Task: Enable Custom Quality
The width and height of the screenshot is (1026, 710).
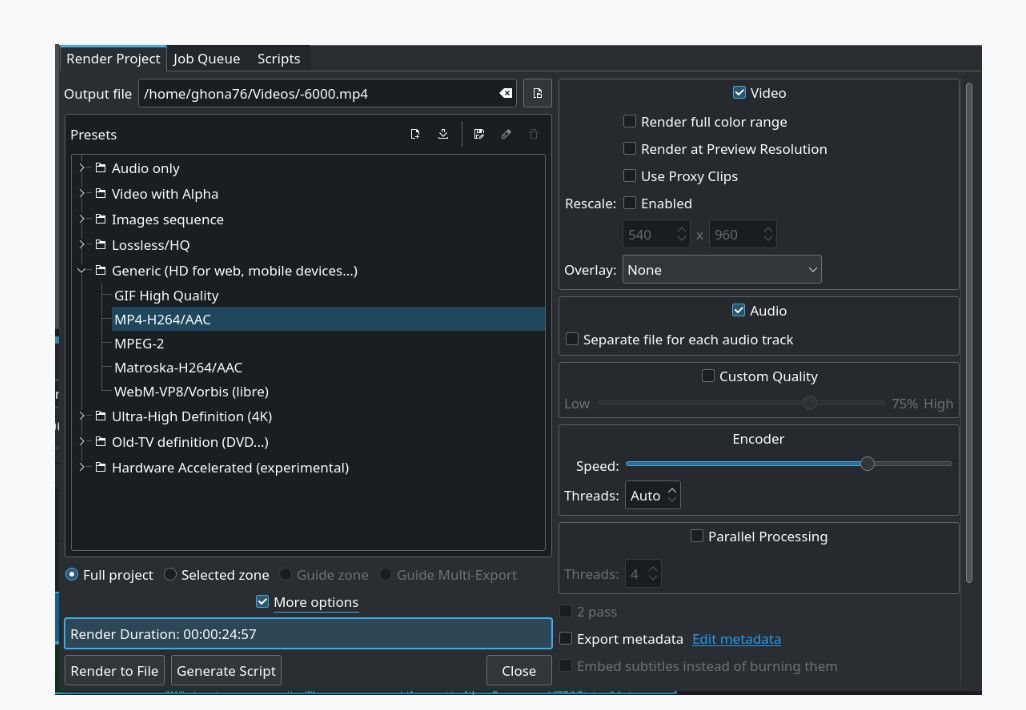Action: [708, 376]
